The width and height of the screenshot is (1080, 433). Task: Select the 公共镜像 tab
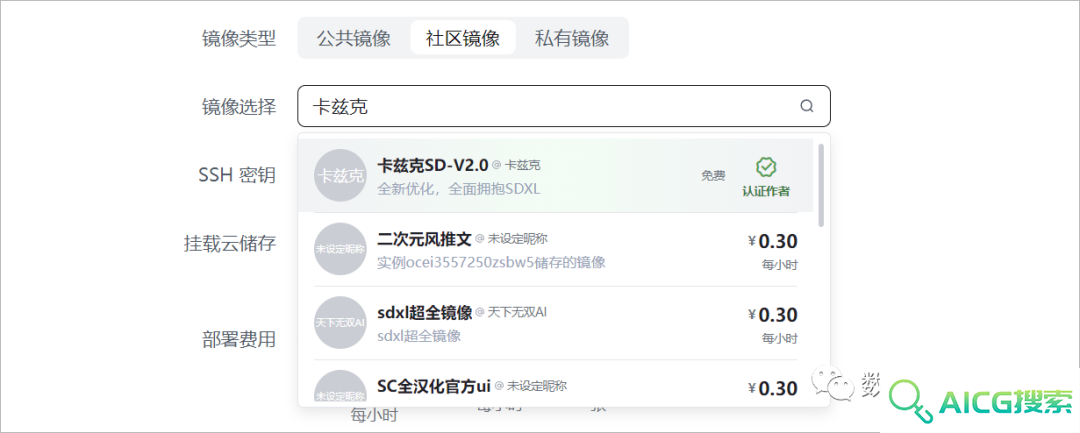click(354, 38)
